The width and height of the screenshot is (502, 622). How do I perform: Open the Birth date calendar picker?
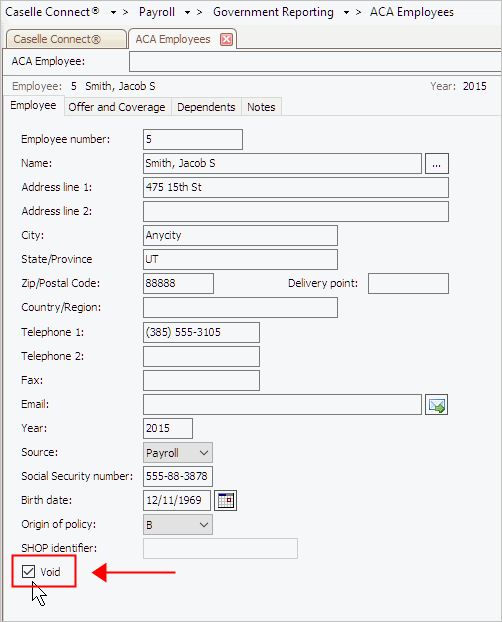click(225, 500)
